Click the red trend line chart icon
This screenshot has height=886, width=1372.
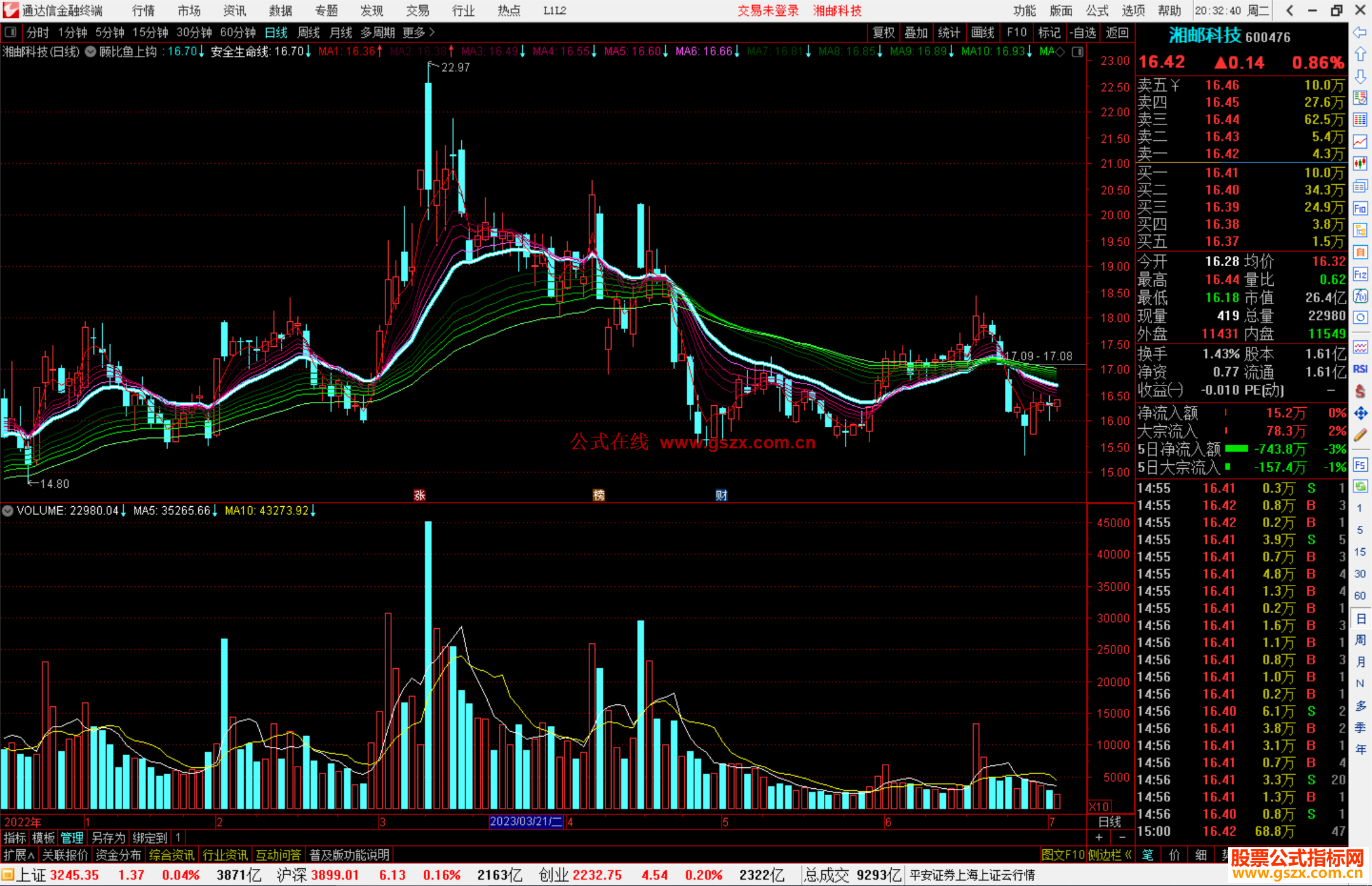[1360, 142]
